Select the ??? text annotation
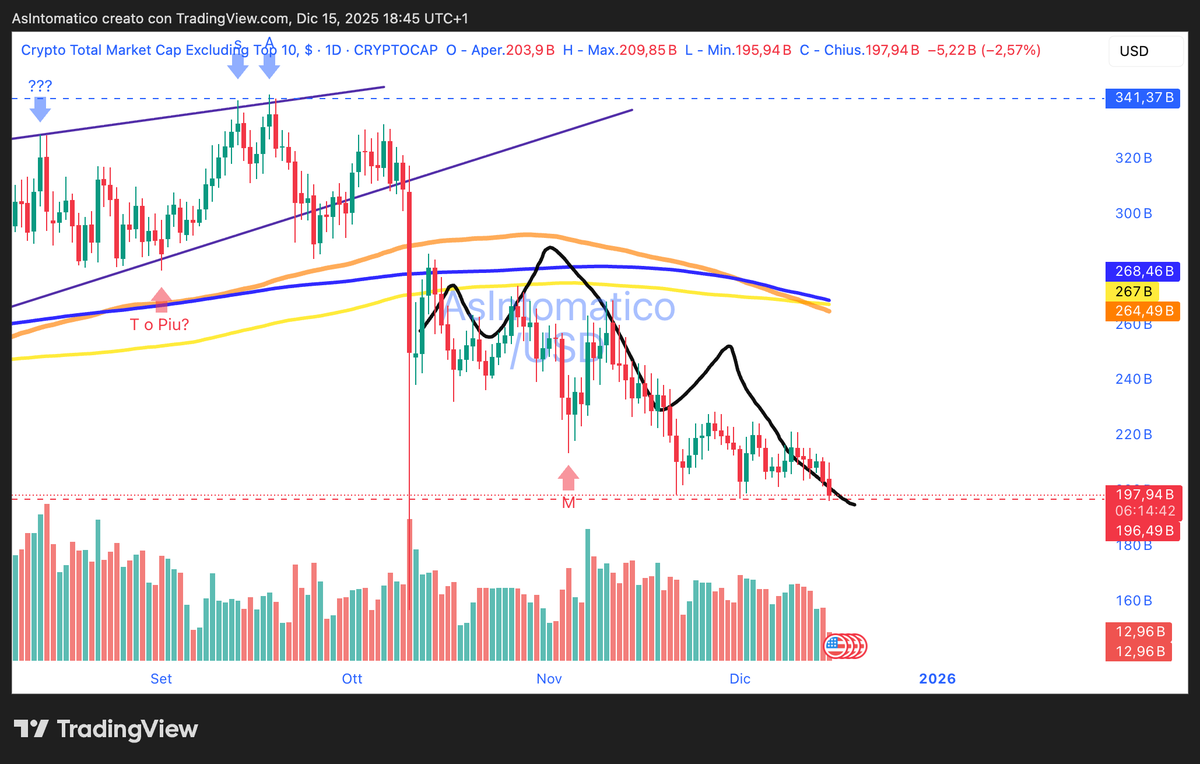Viewport: 1200px width, 764px height. click(x=40, y=86)
